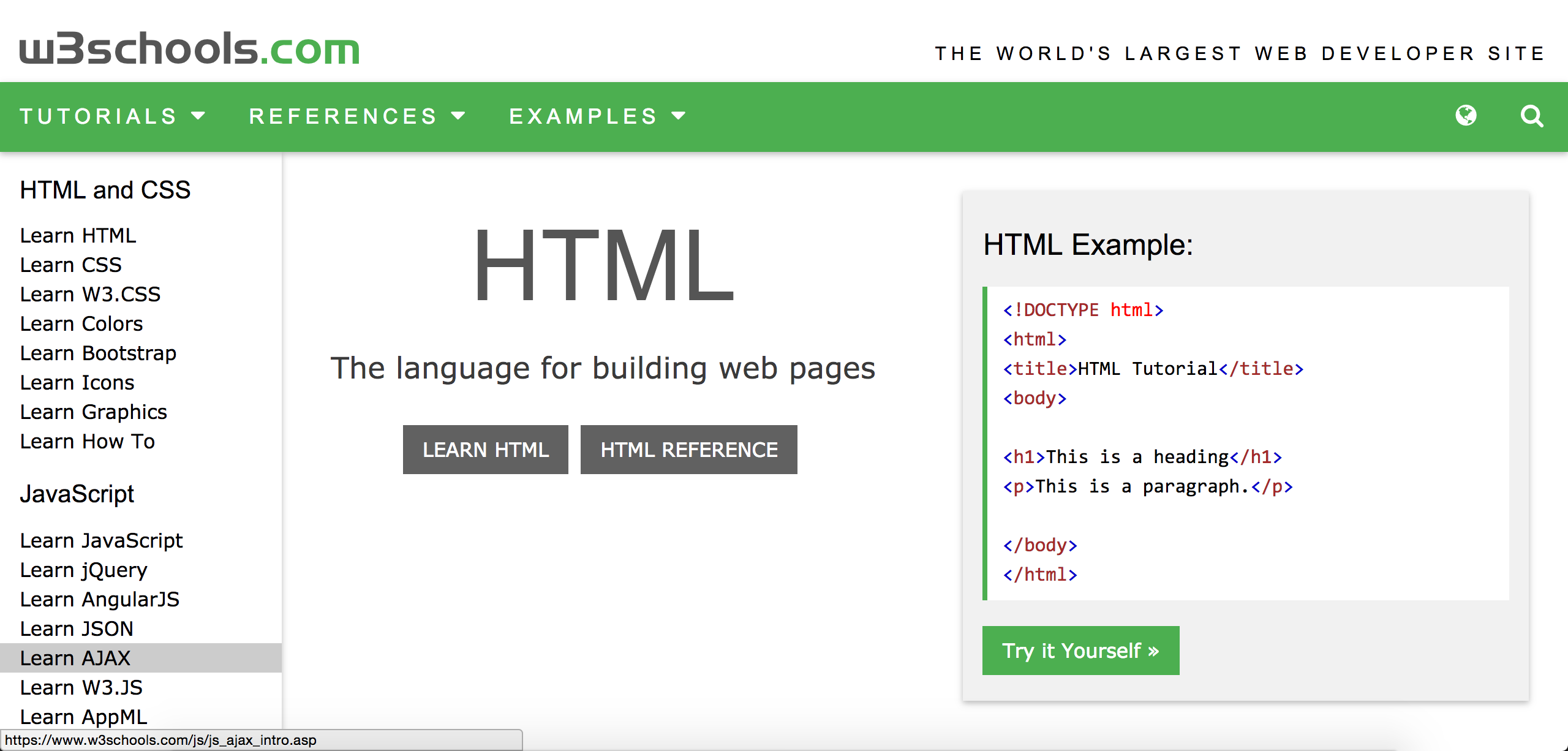Open the globe translate icon

(x=1466, y=115)
